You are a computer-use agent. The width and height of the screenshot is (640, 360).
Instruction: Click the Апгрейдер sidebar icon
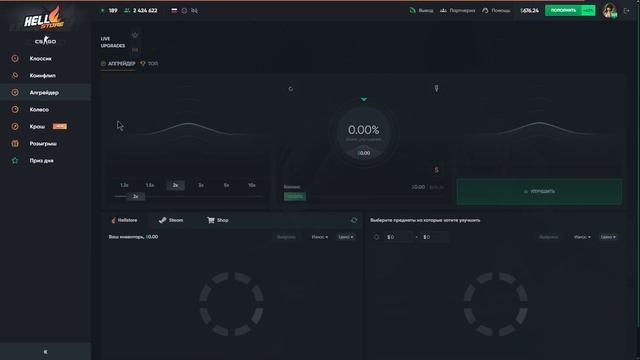click(15, 93)
